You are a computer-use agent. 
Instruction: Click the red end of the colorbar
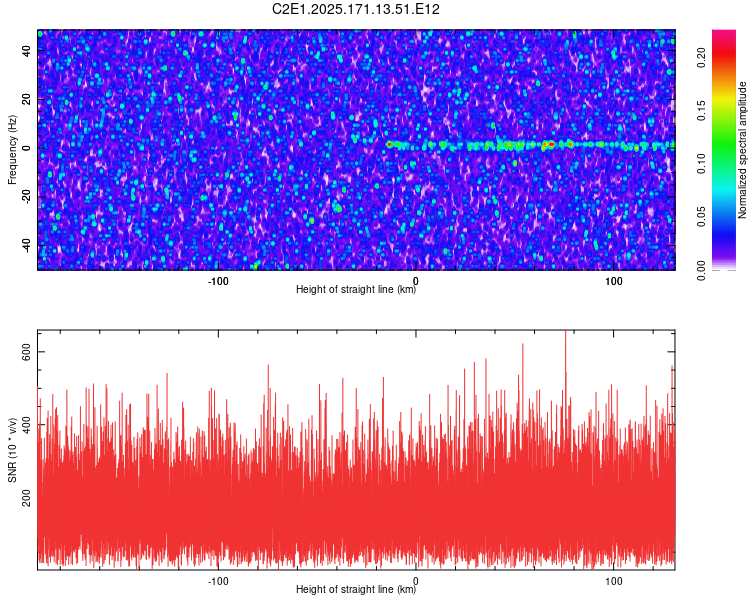pyautogui.click(x=724, y=41)
